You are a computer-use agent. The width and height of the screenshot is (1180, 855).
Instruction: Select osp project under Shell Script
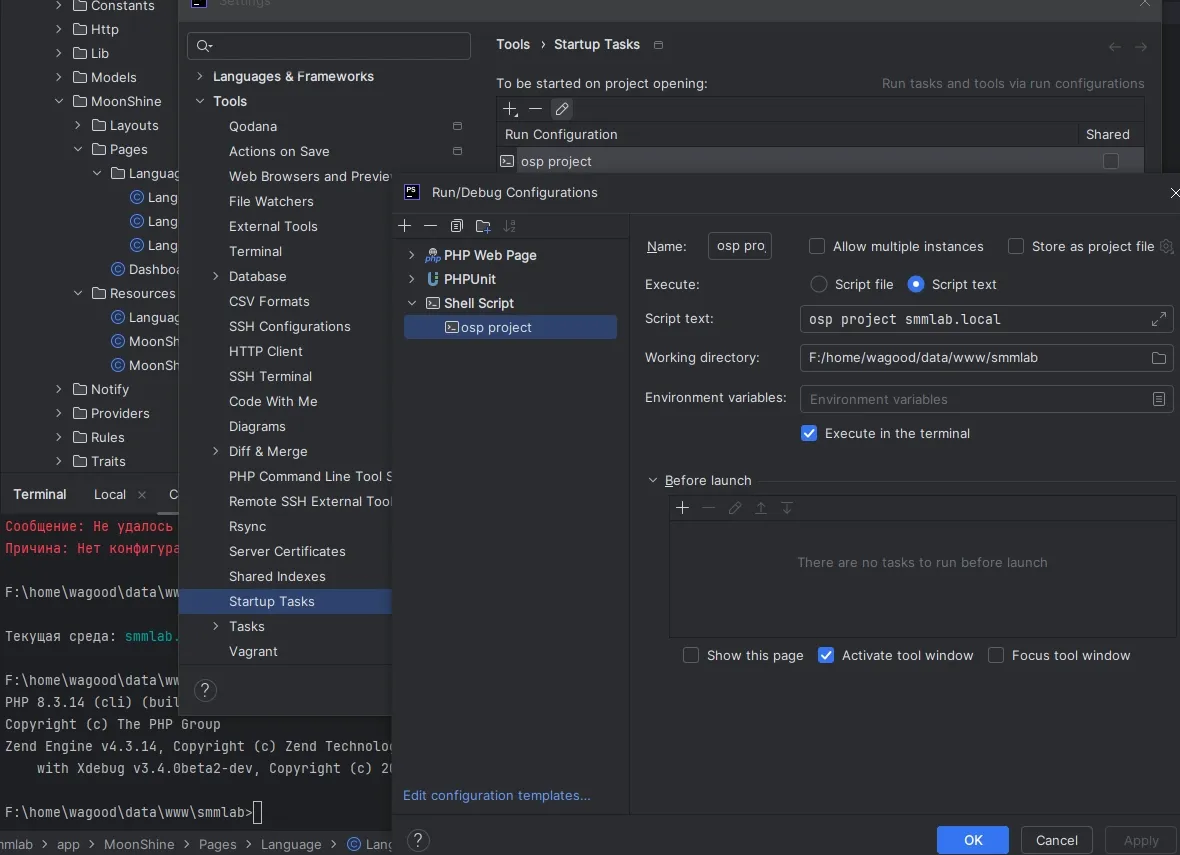coord(510,327)
